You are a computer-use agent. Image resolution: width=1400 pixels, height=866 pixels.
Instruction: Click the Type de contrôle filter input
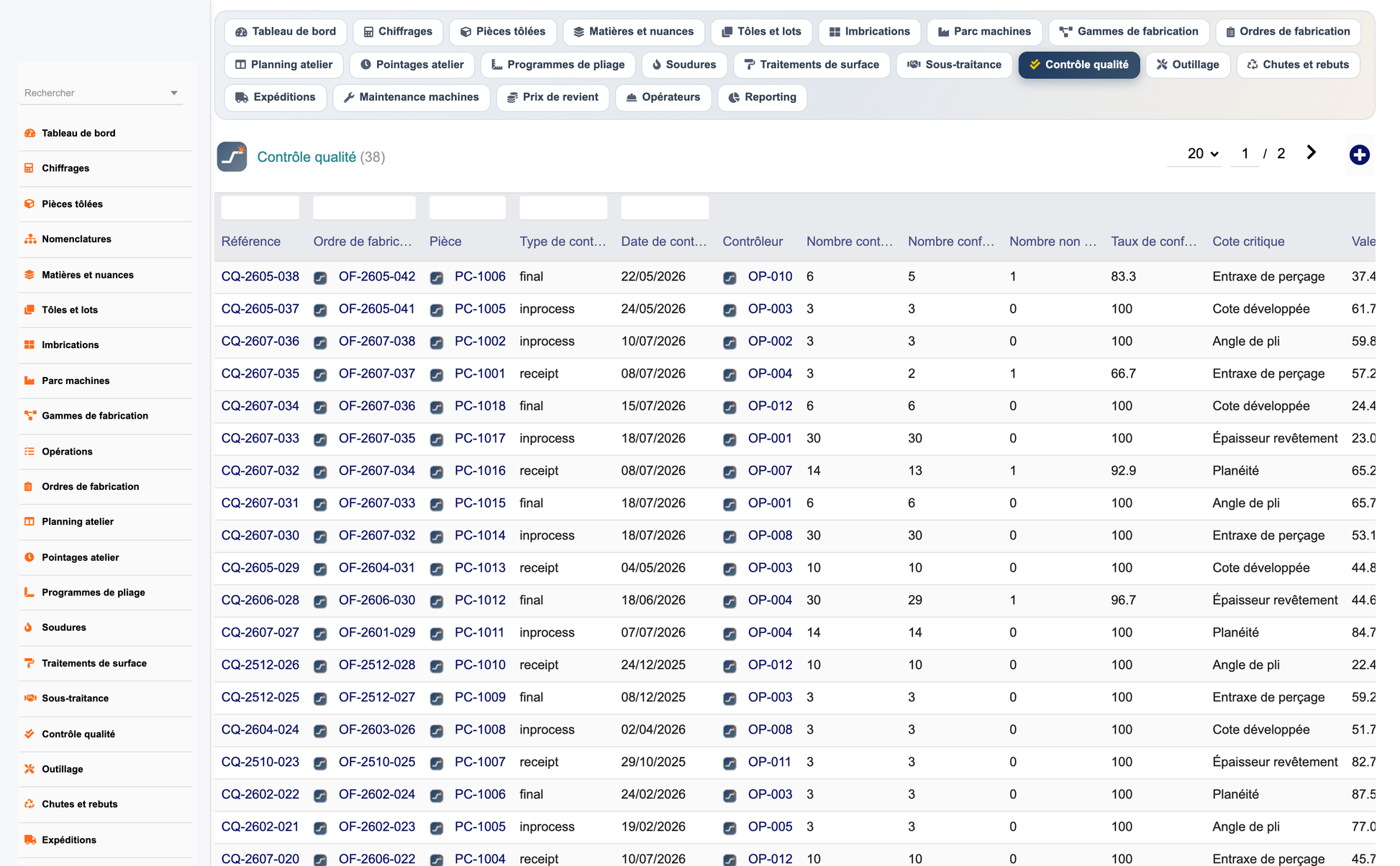[x=563, y=207]
